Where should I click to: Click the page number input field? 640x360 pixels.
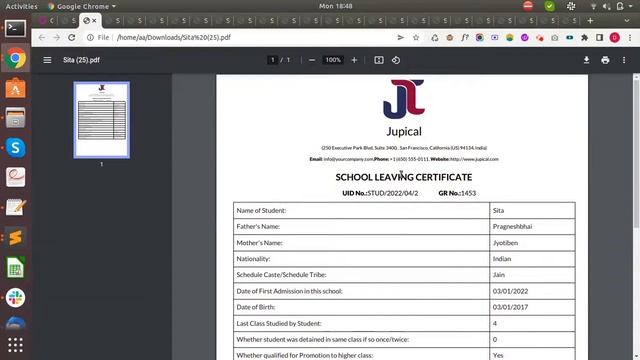pos(272,60)
